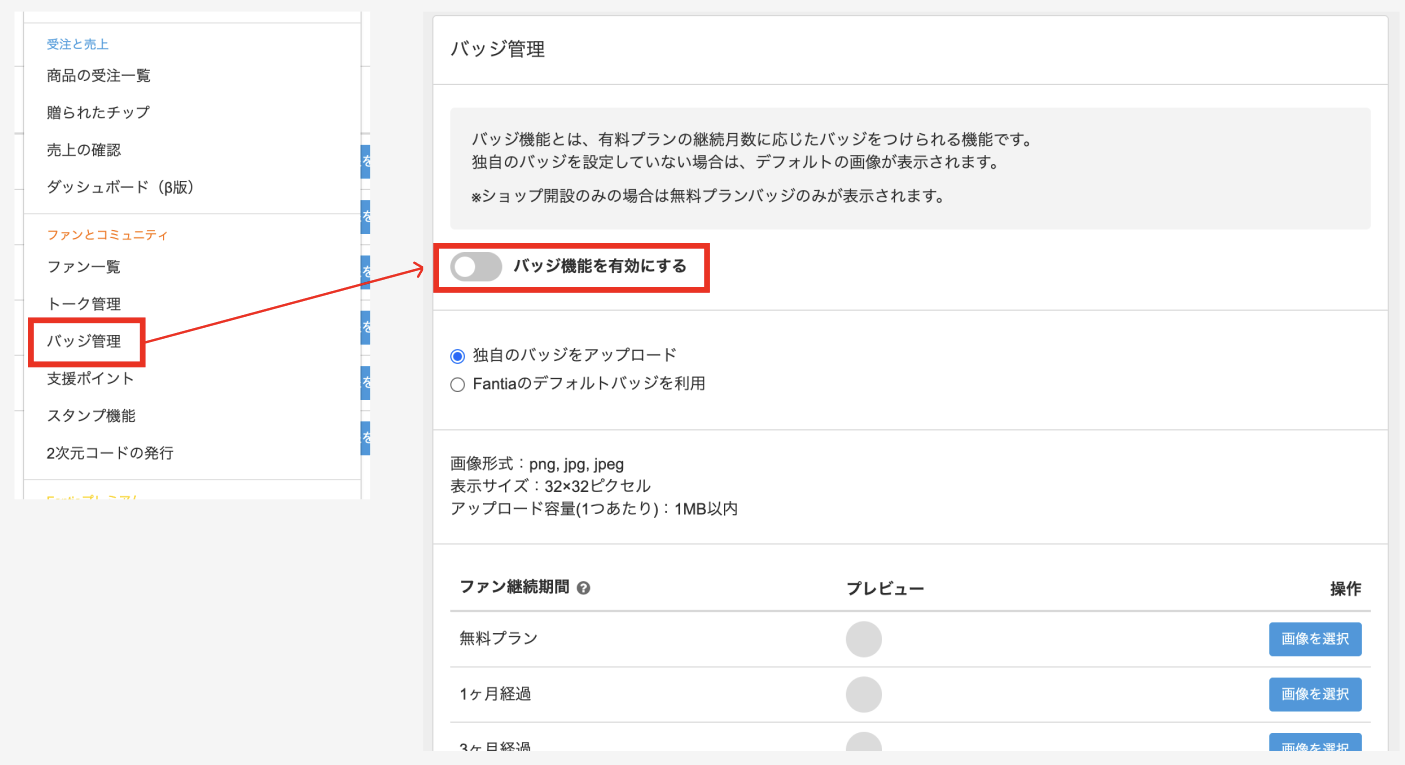Open スタンプ機能 menu item
The width and height of the screenshot is (1405, 765).
coord(91,415)
